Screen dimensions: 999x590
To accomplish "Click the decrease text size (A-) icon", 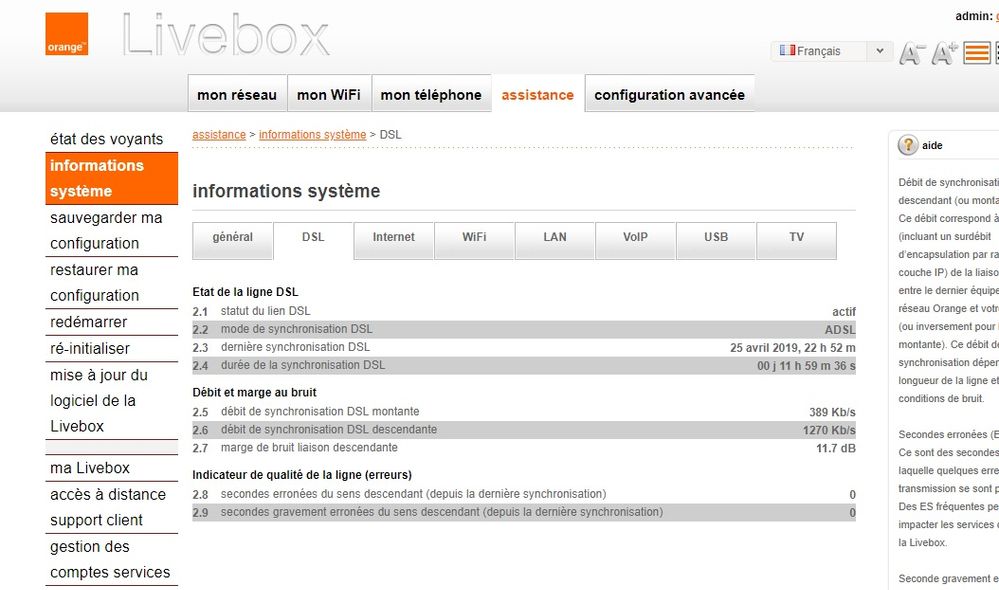I will click(910, 52).
